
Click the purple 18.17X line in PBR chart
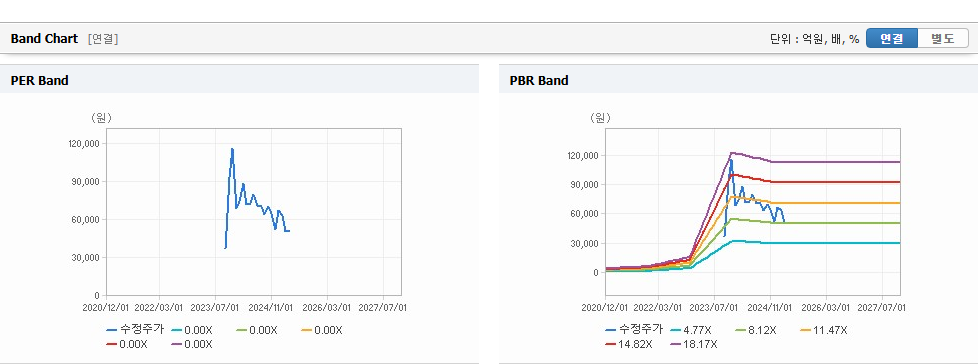836,161
